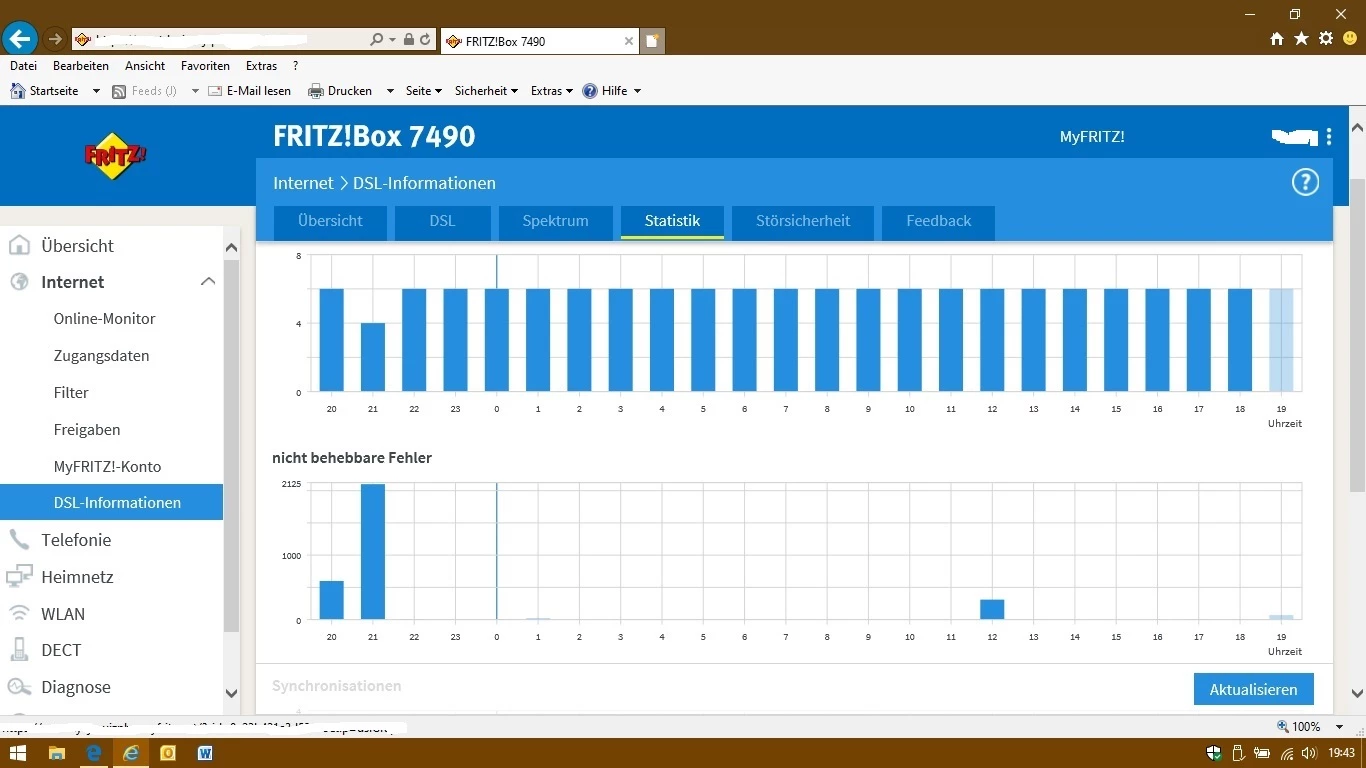Select the Statistik tab

[672, 222]
